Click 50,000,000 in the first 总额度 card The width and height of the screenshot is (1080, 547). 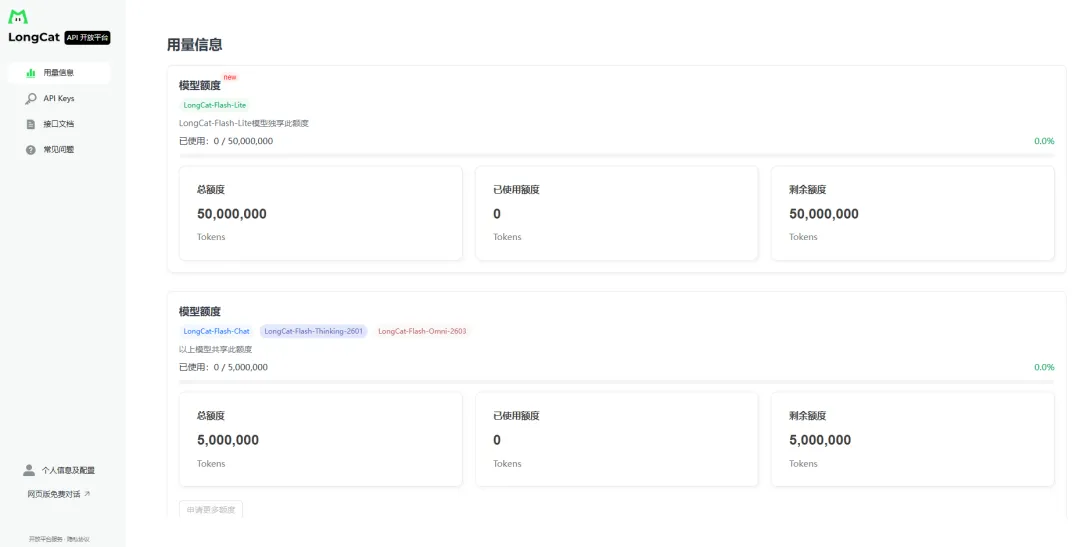(231, 214)
